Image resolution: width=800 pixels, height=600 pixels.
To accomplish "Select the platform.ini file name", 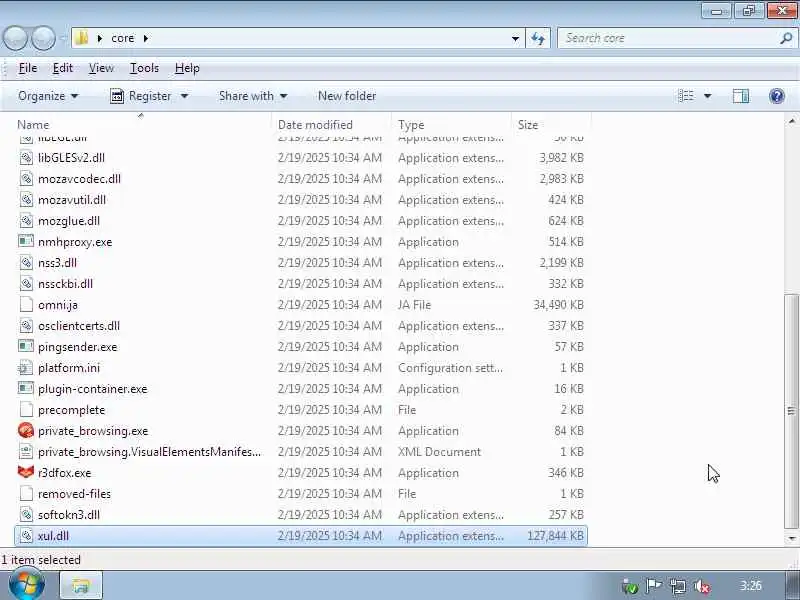I will [x=69, y=367].
